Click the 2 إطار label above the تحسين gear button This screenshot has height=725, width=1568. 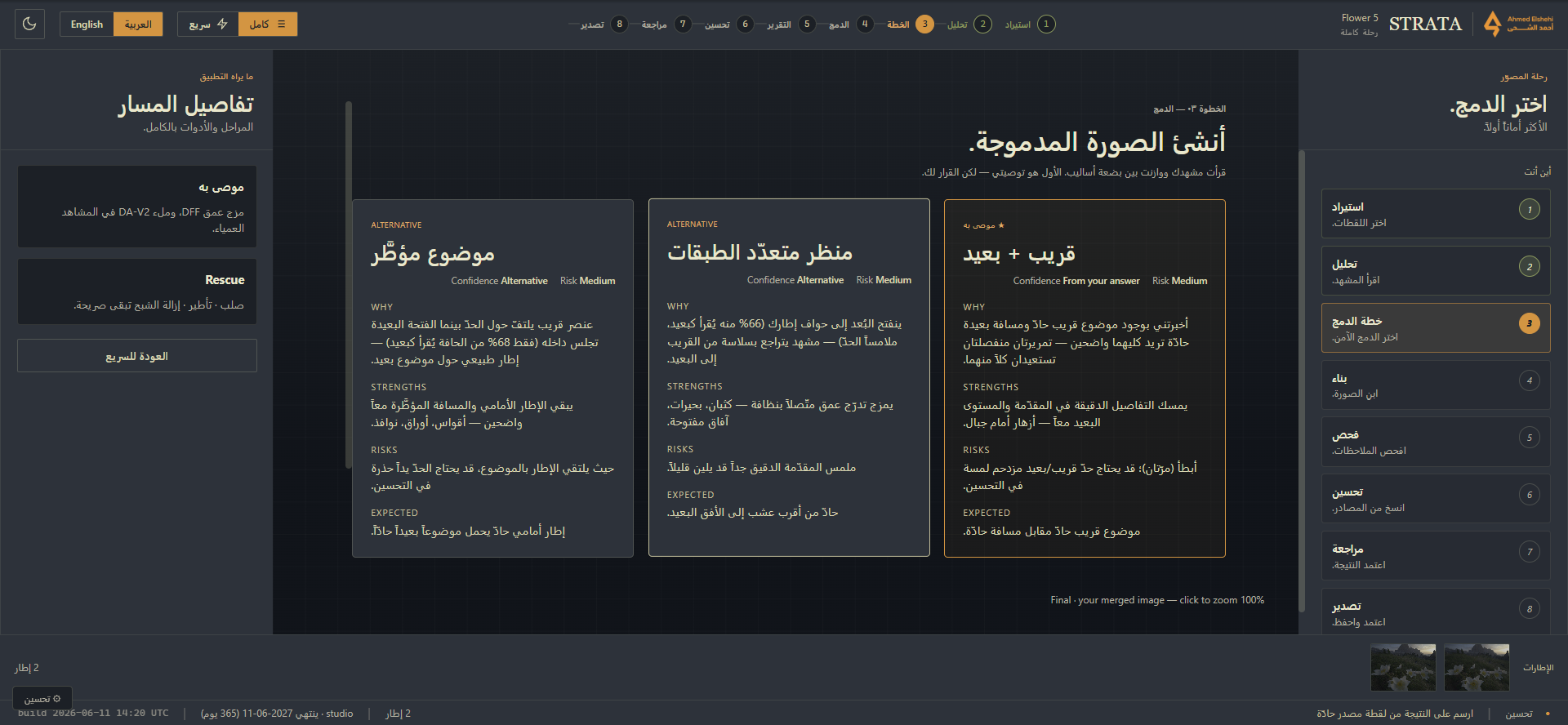[x=26, y=668]
